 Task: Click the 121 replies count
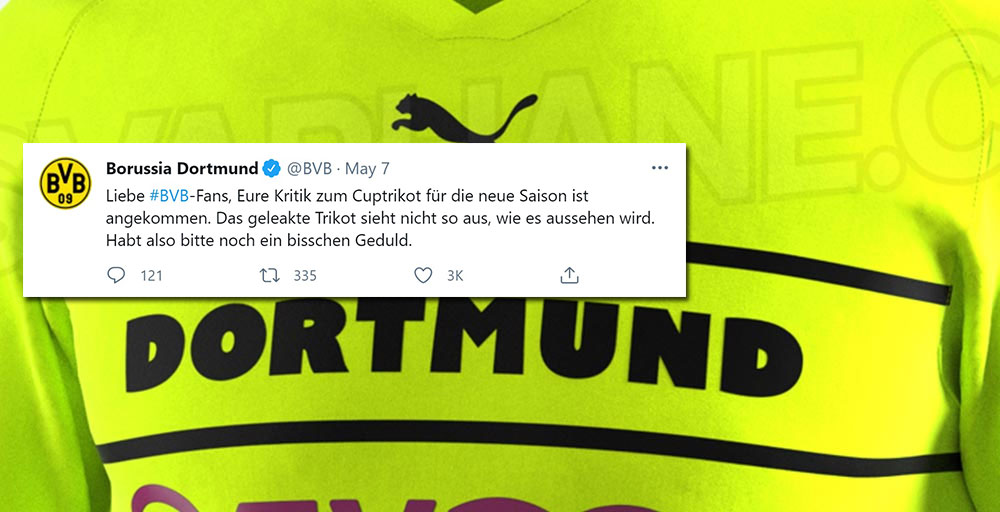coord(152,275)
